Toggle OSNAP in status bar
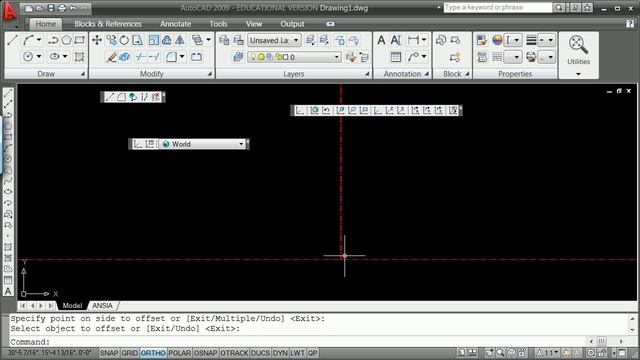The width and height of the screenshot is (640, 360). (x=205, y=353)
